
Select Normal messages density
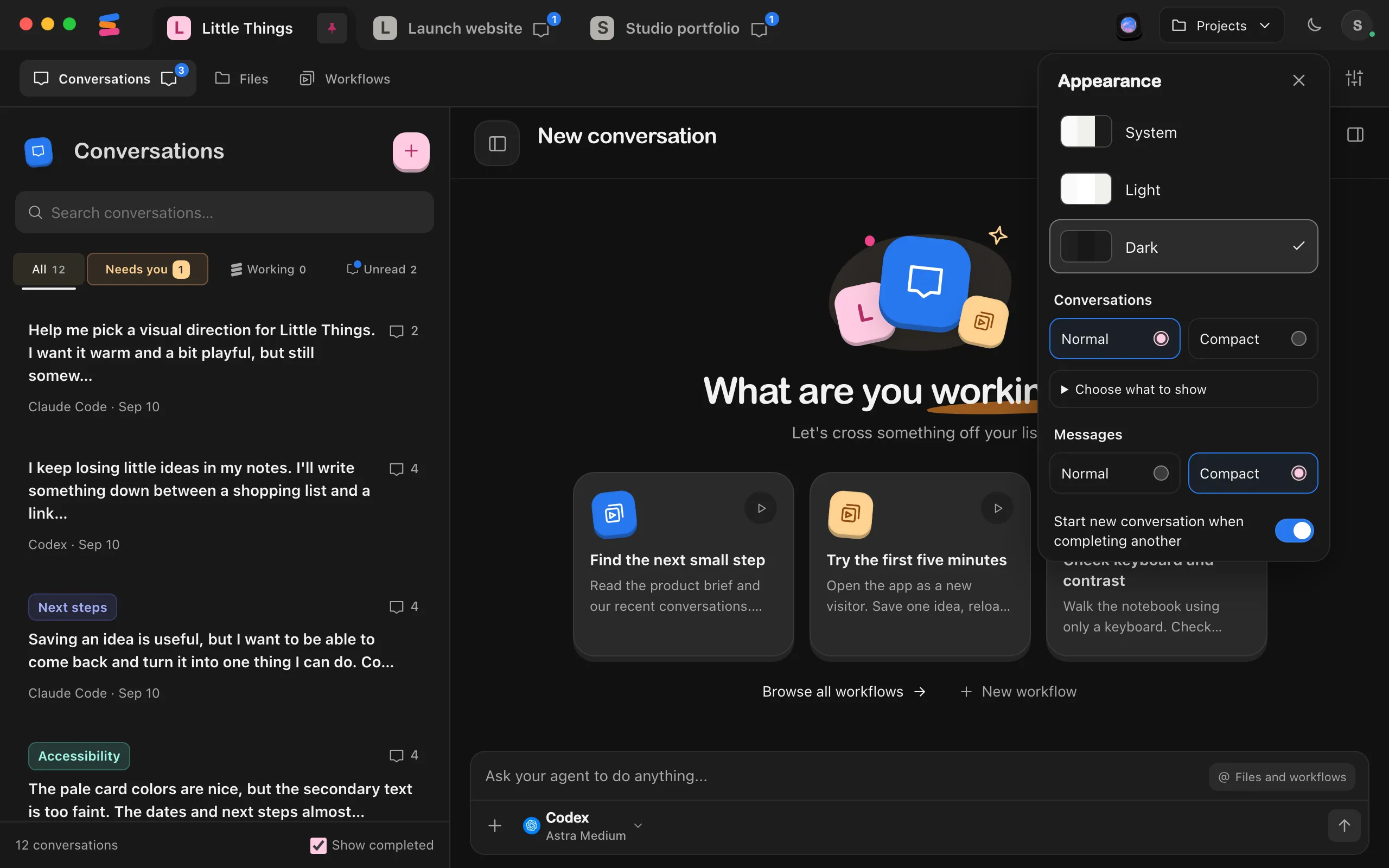(1114, 473)
